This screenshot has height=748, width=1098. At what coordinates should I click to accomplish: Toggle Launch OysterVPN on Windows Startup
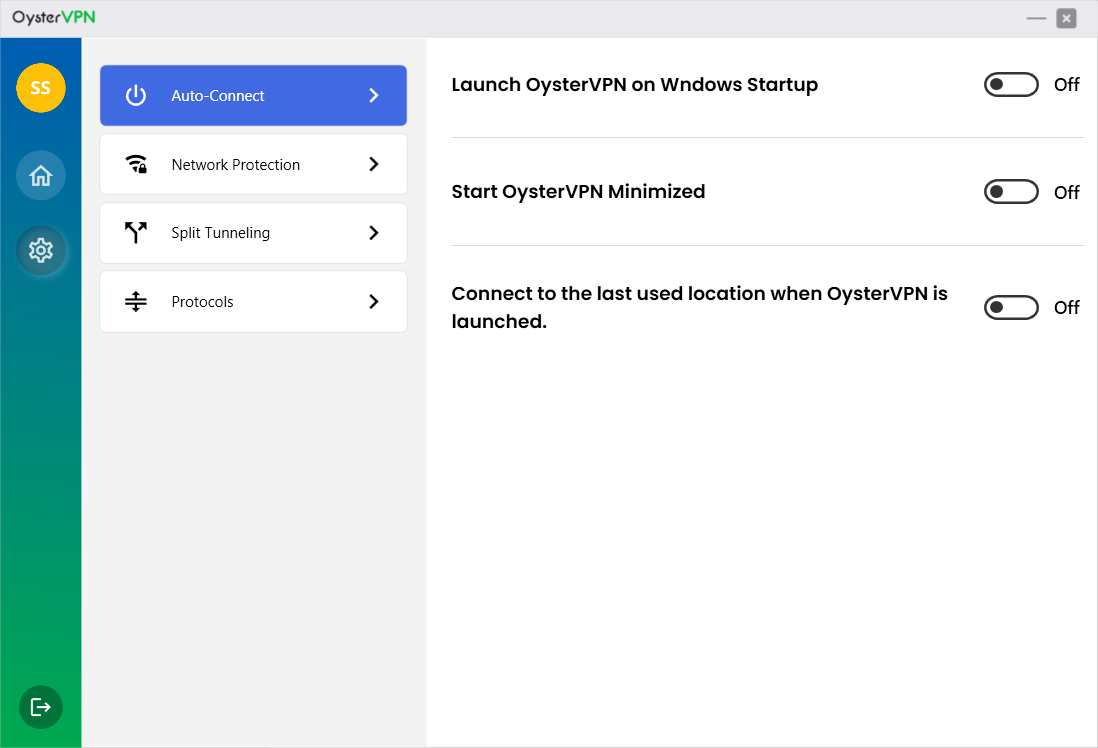pos(1010,85)
